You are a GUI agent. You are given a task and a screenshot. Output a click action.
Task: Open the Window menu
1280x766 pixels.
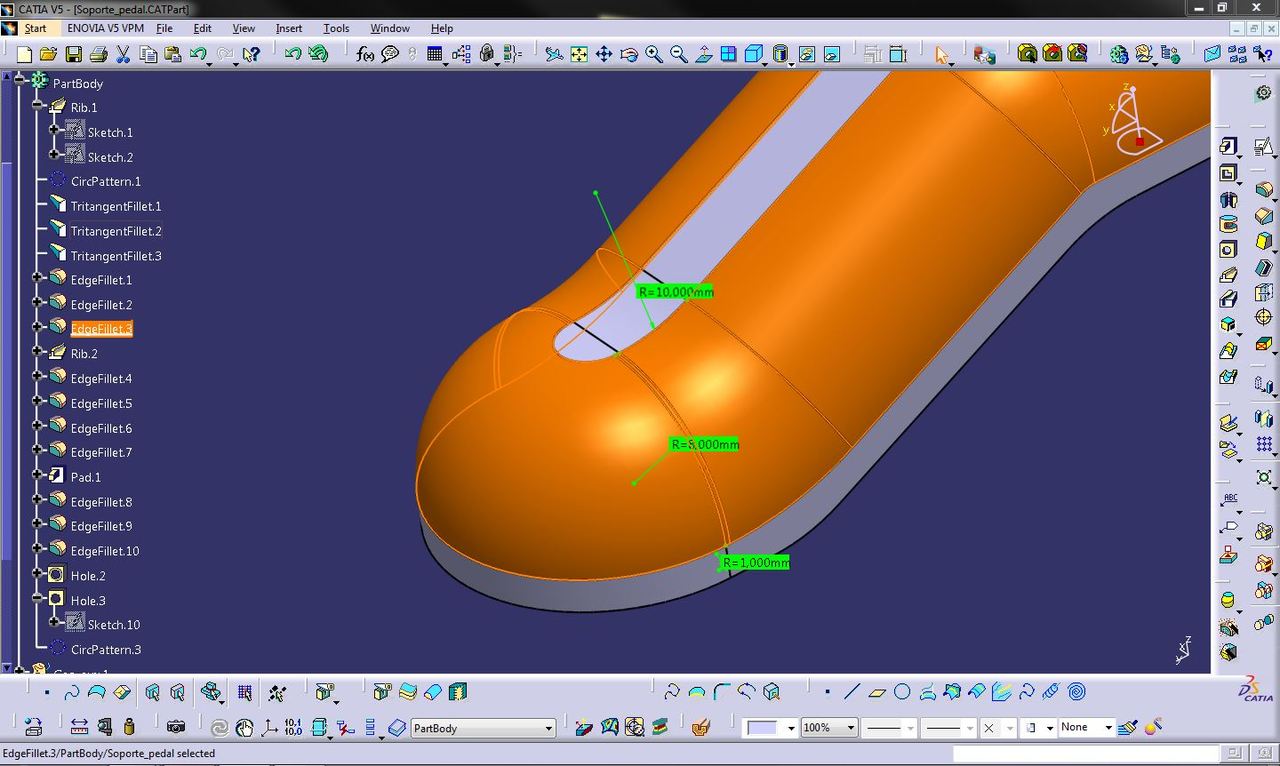point(390,28)
